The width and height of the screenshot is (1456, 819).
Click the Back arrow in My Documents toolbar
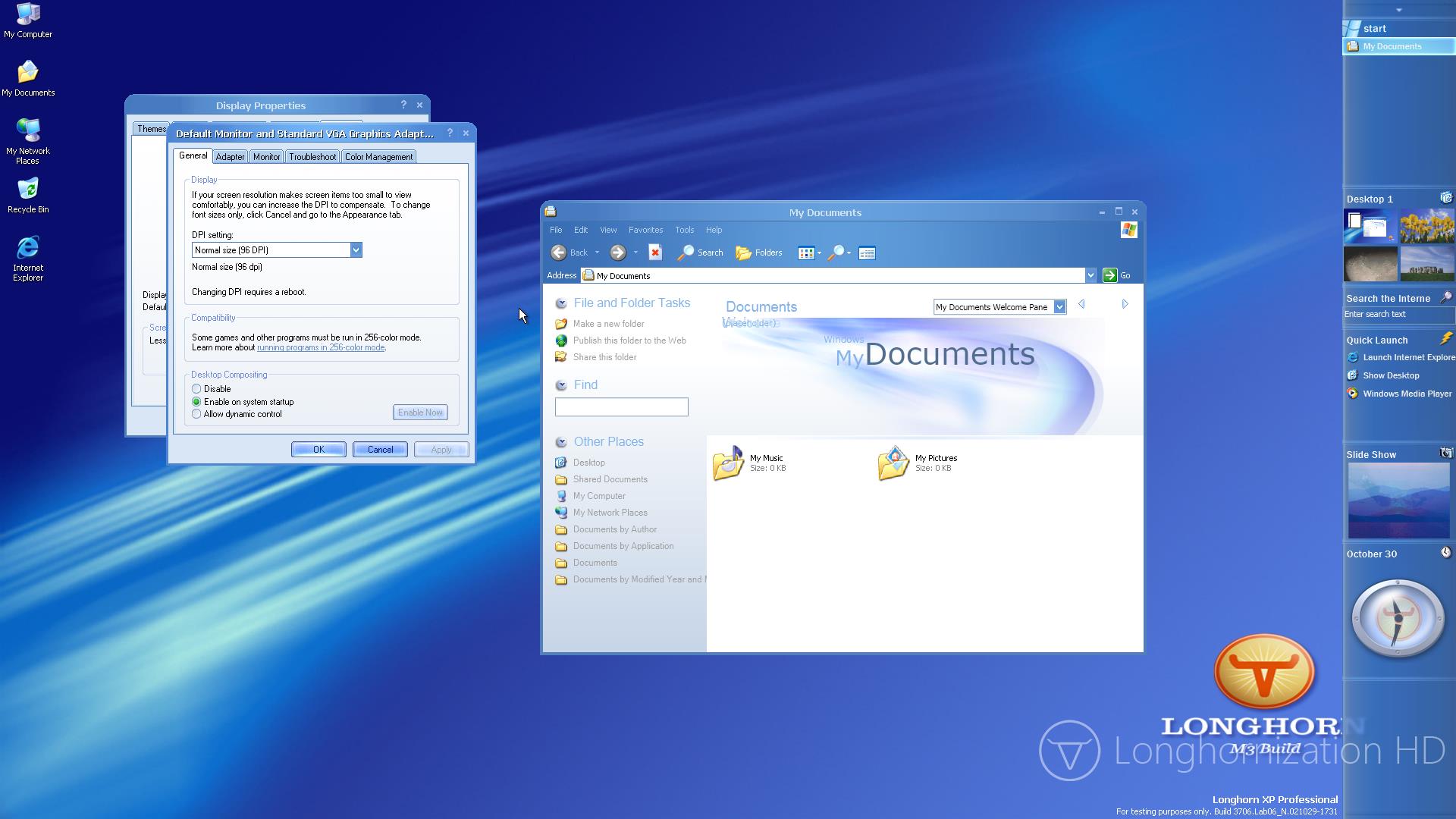559,253
